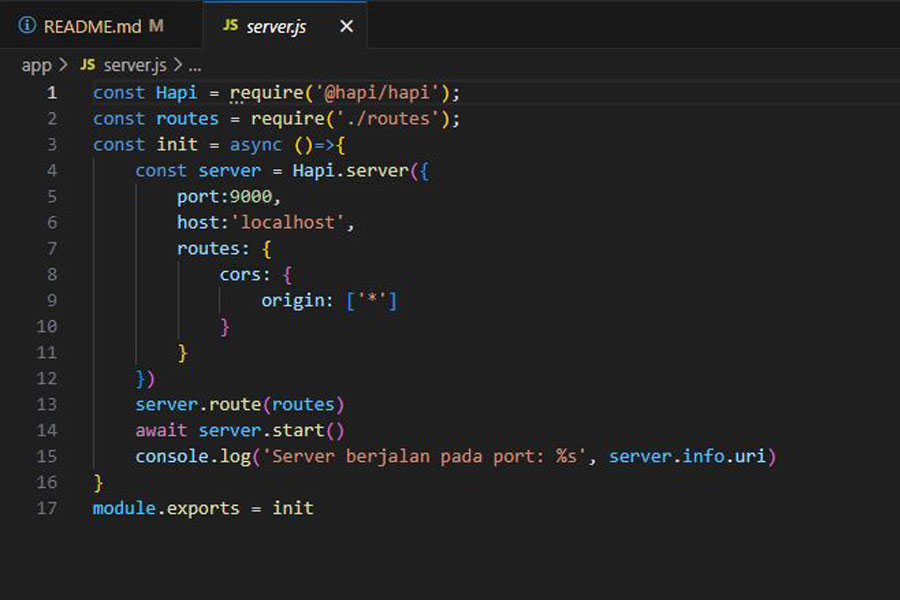The height and width of the screenshot is (600, 900).
Task: Click line number 12 in the gutter
Action: (x=46, y=378)
